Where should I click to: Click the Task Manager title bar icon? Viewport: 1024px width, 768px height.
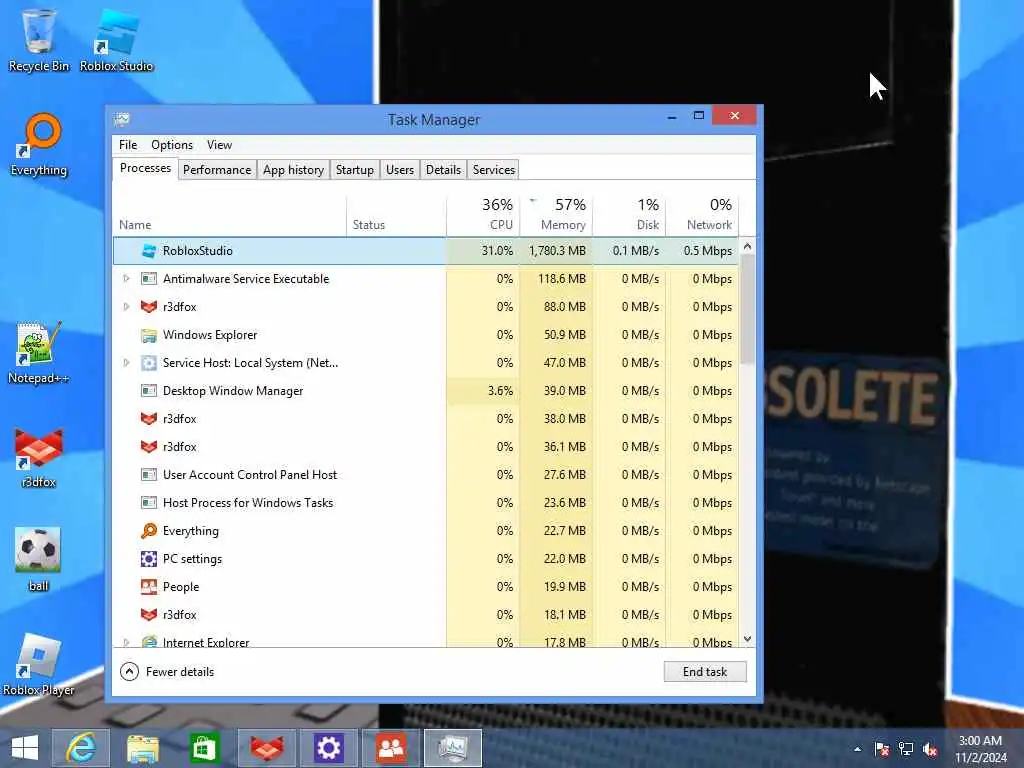[x=122, y=120]
